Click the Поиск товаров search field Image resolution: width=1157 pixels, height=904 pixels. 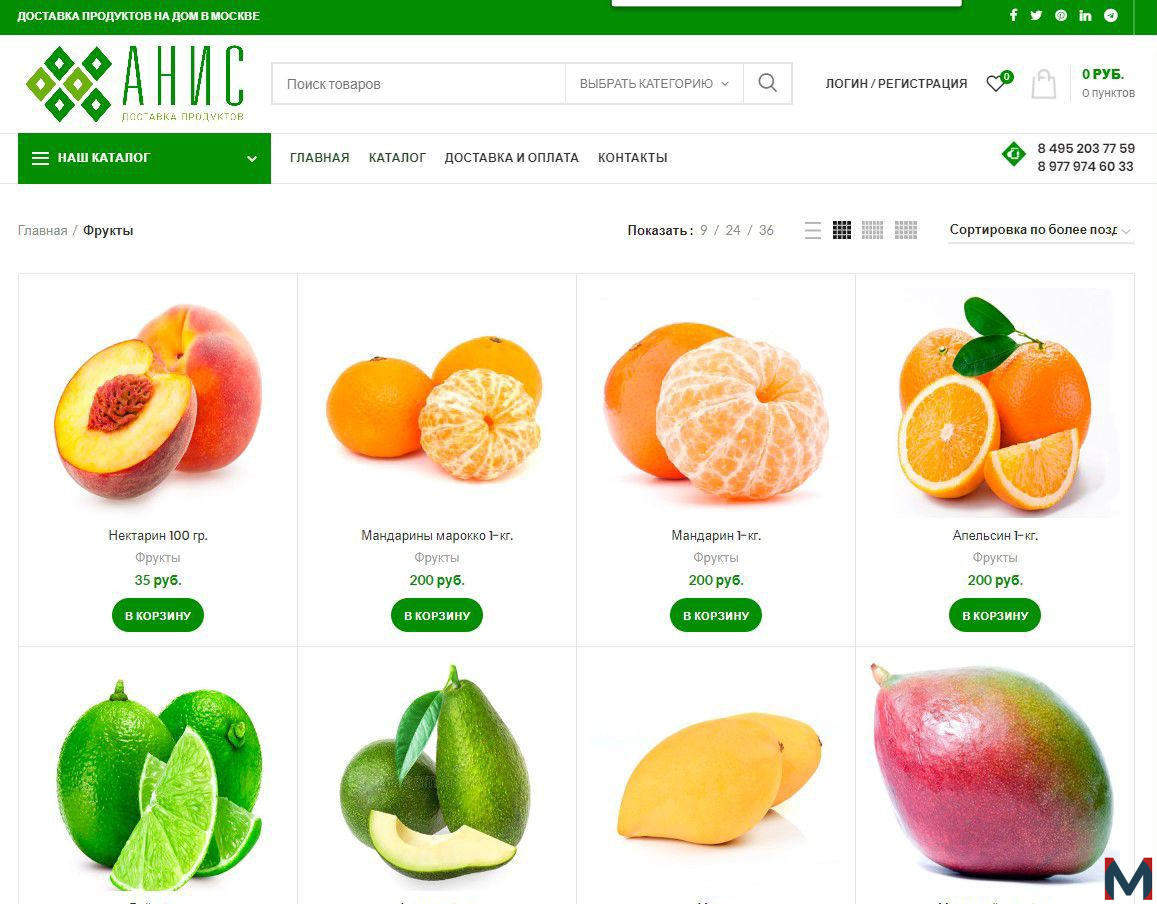(418, 83)
